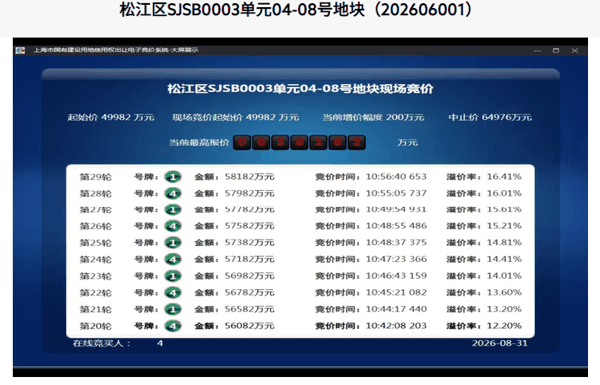The image size is (600, 385).
Task: Click the app icon in the title bar
Action: coord(20,50)
